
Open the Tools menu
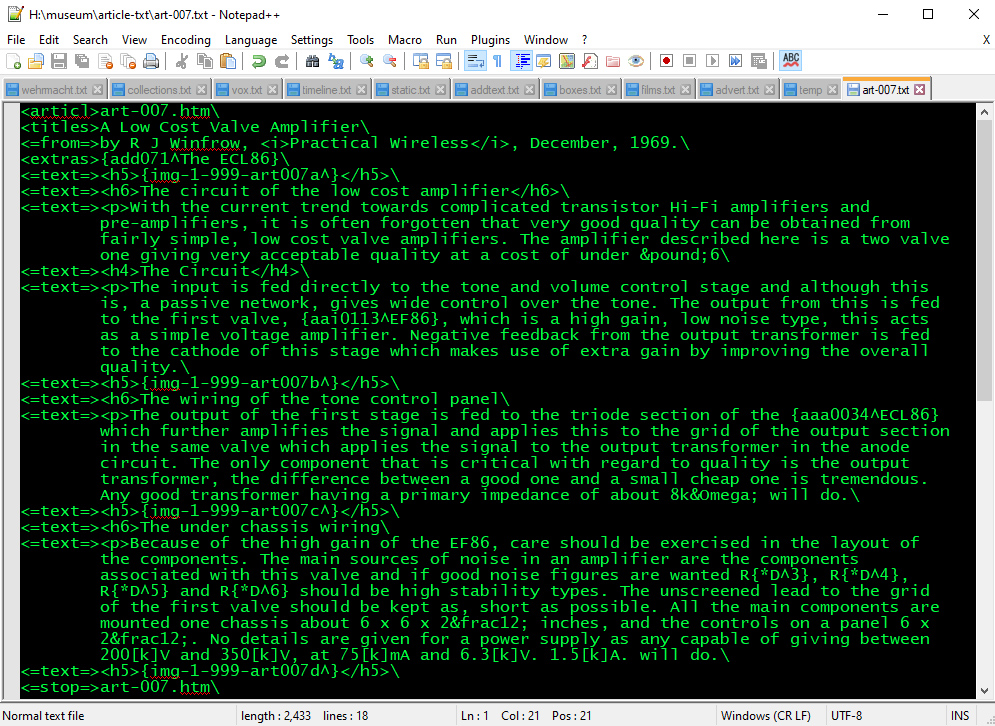point(360,40)
